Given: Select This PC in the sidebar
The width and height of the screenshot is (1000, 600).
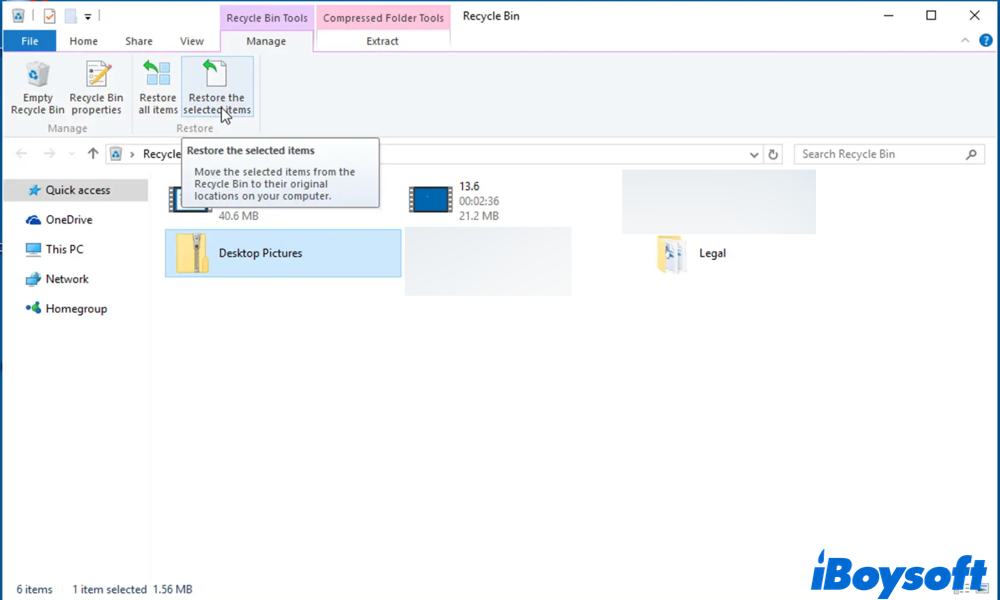Looking at the screenshot, I should 64,250.
